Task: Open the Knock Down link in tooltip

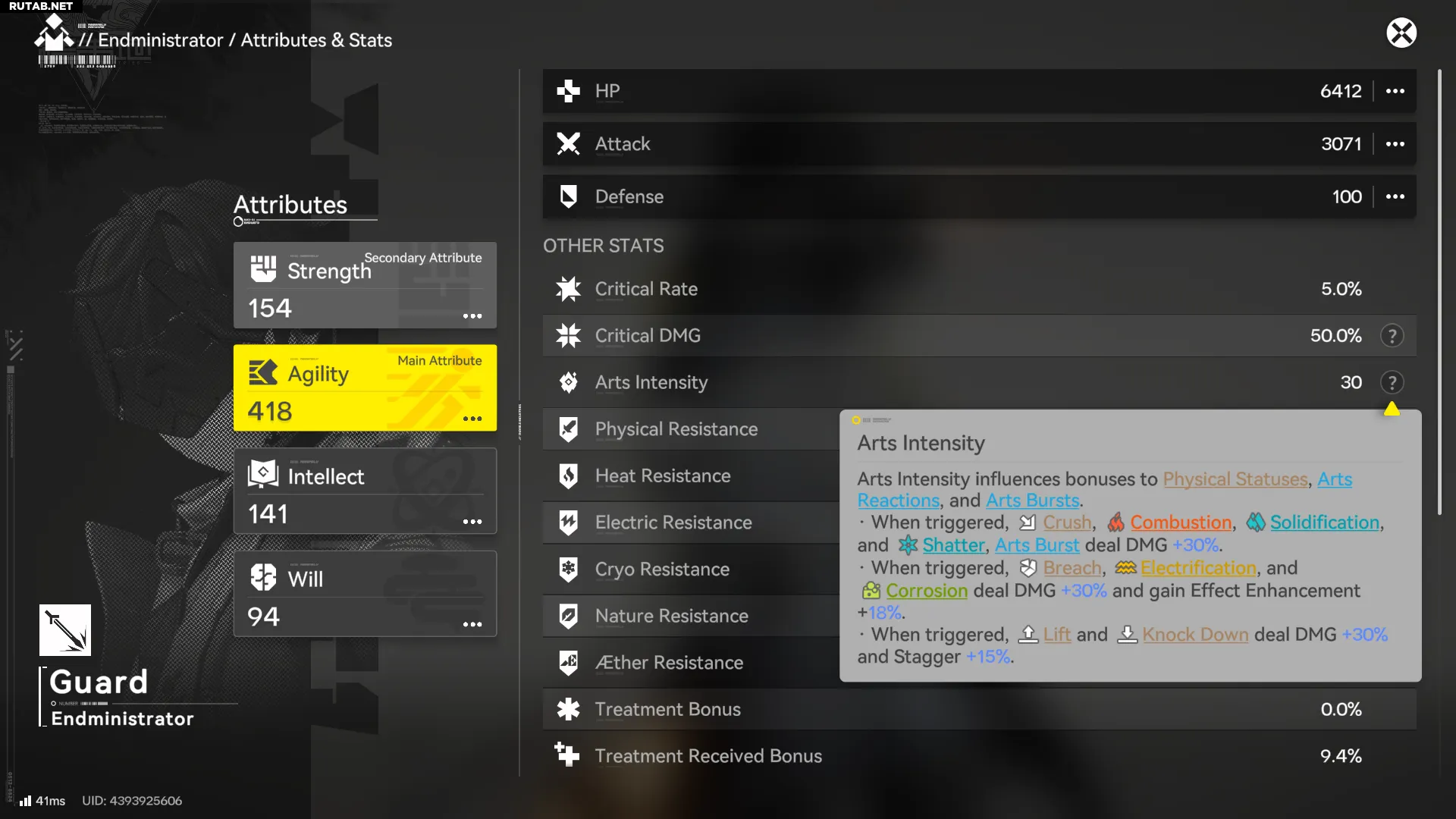Action: click(1194, 635)
